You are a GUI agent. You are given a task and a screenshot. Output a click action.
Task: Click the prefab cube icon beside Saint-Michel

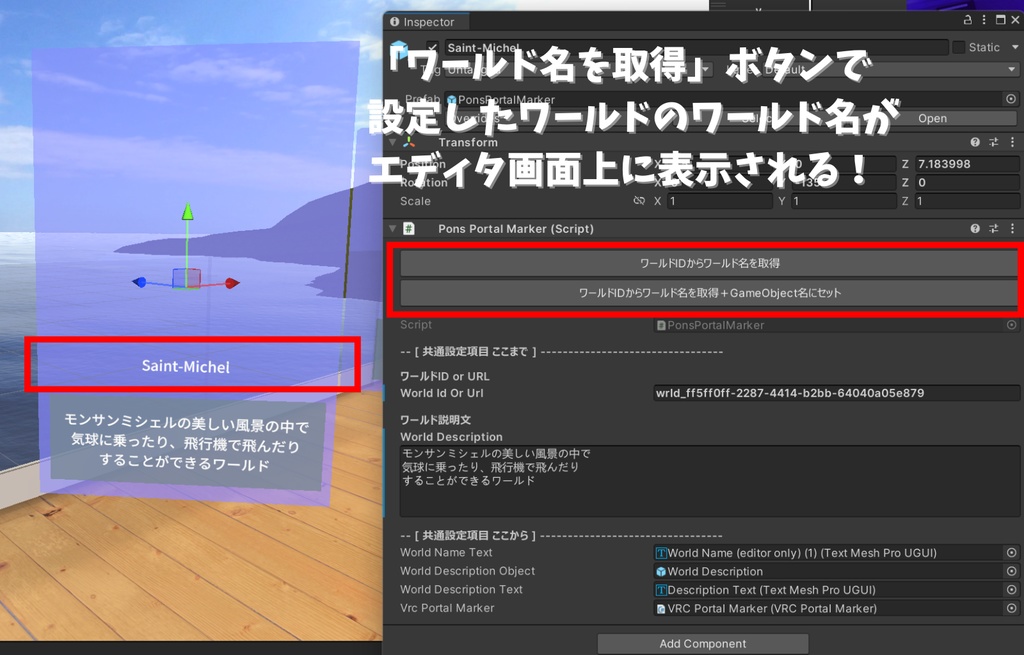click(399, 44)
